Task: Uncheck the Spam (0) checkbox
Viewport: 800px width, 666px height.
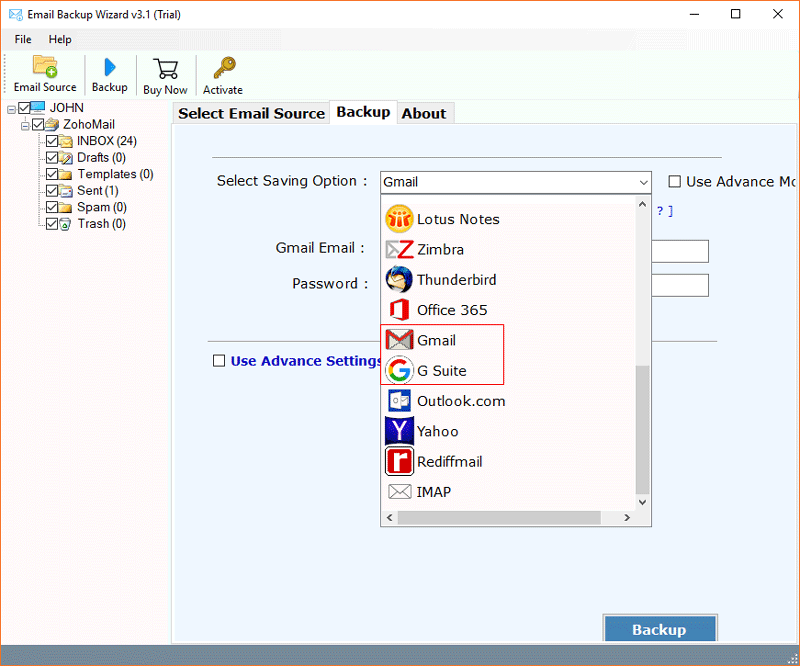Action: 52,207
